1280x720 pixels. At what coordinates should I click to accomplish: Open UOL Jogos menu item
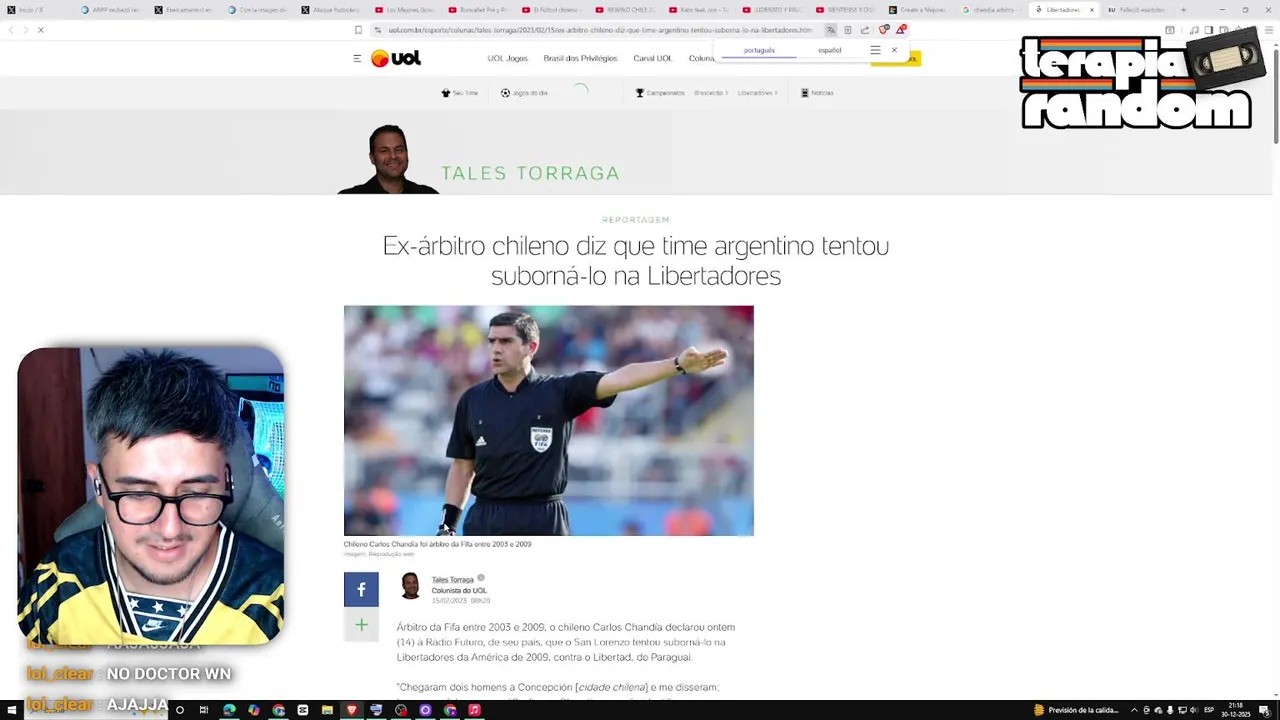(507, 58)
